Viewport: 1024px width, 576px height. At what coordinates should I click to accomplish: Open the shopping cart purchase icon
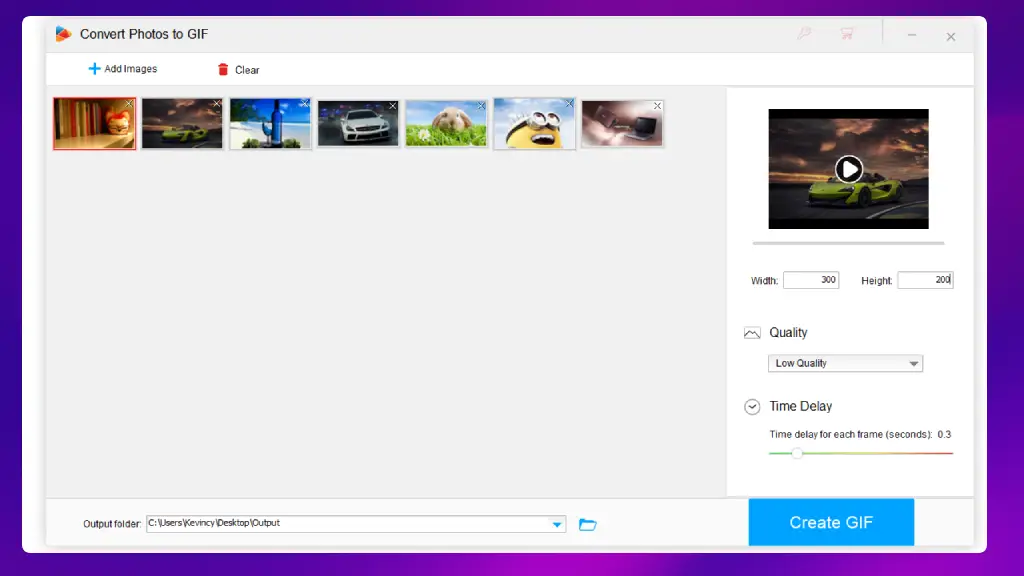(847, 33)
